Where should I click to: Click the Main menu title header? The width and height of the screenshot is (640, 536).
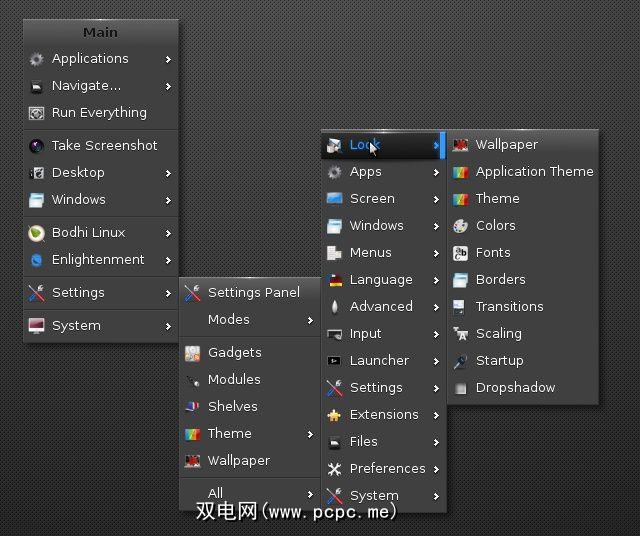(x=100, y=33)
